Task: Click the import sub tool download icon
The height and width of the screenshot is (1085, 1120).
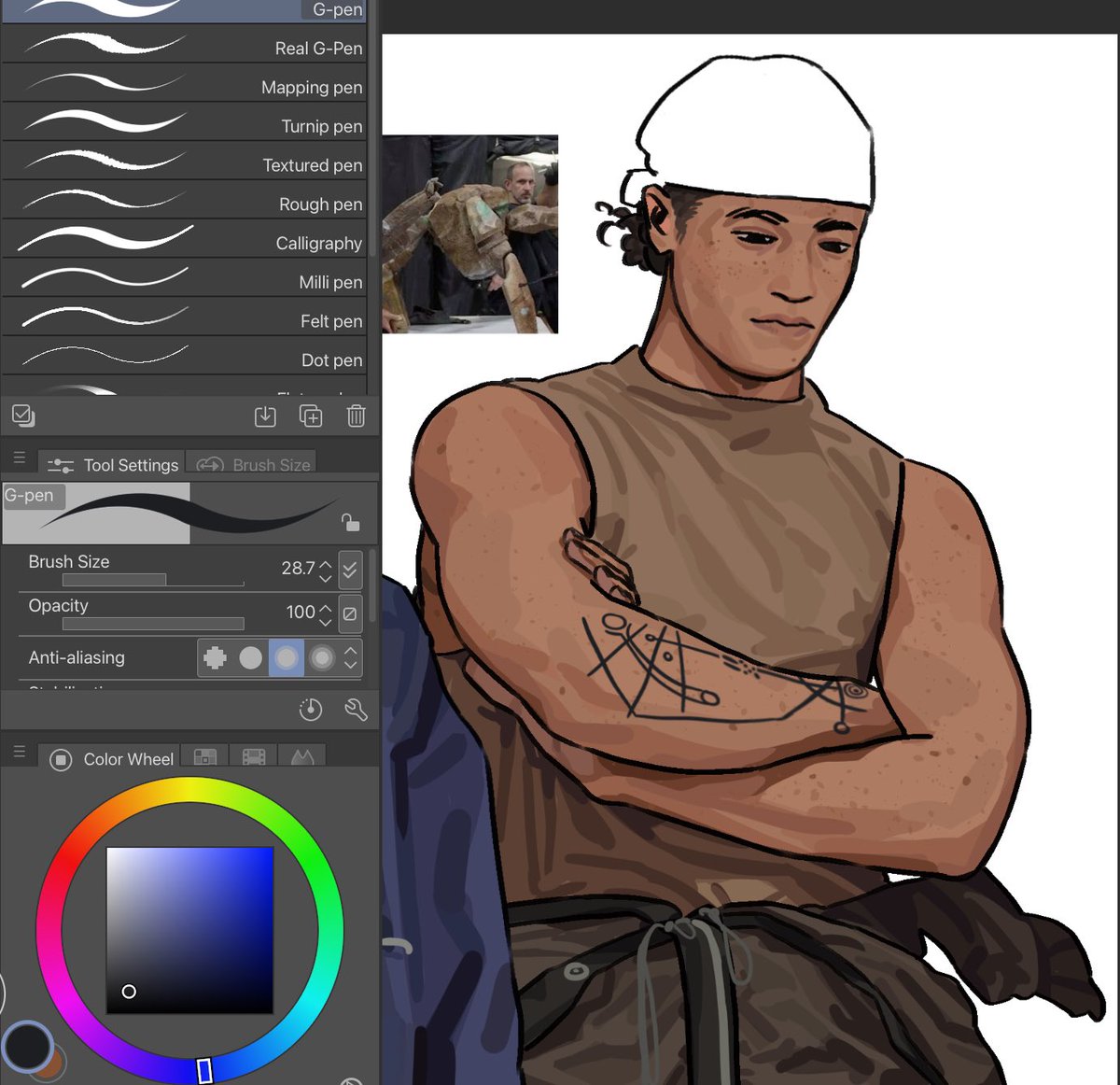Action: coord(265,416)
